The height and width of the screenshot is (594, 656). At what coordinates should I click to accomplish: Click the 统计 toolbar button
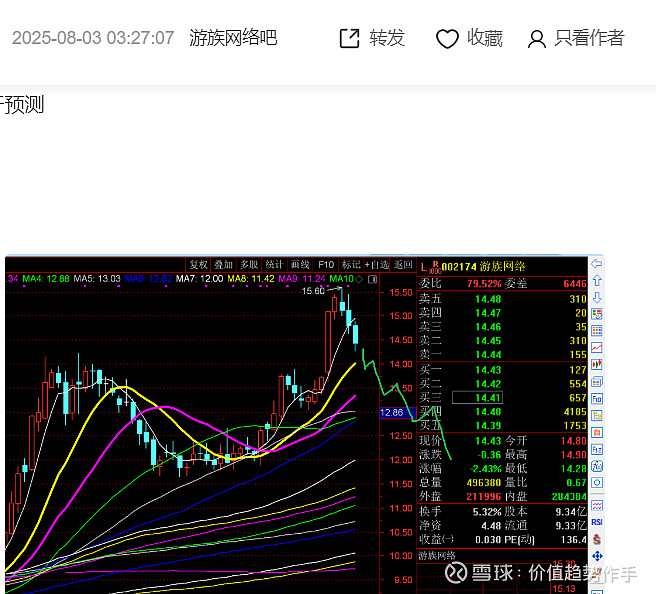(274, 265)
